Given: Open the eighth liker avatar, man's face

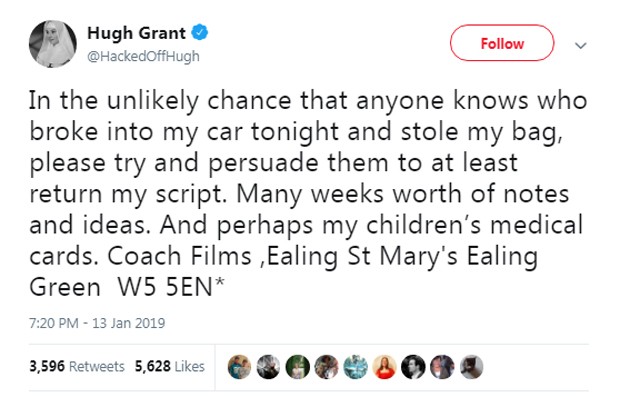Looking at the screenshot, I should [442, 367].
